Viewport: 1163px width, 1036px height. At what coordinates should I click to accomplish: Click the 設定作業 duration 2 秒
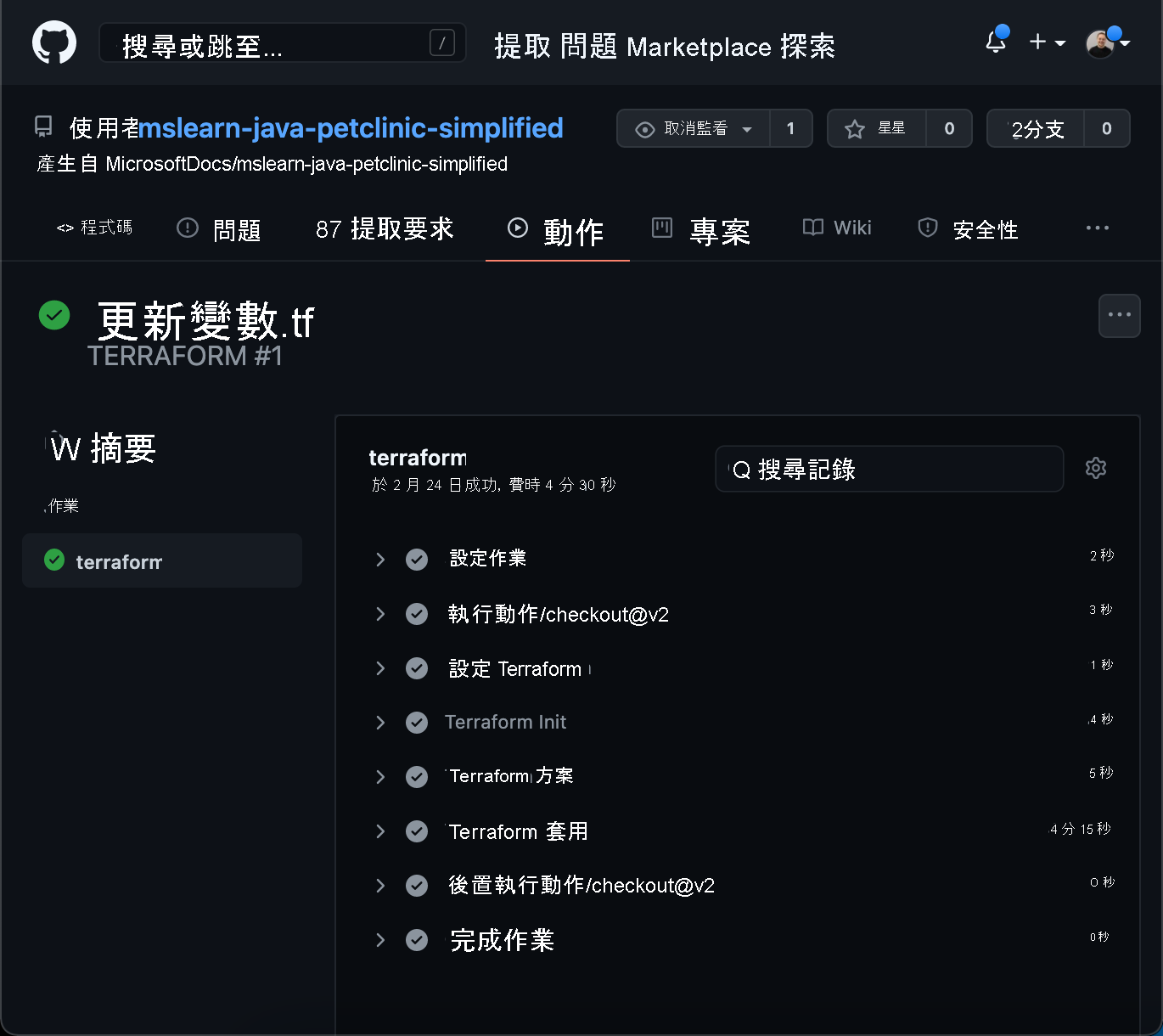[x=1102, y=555]
